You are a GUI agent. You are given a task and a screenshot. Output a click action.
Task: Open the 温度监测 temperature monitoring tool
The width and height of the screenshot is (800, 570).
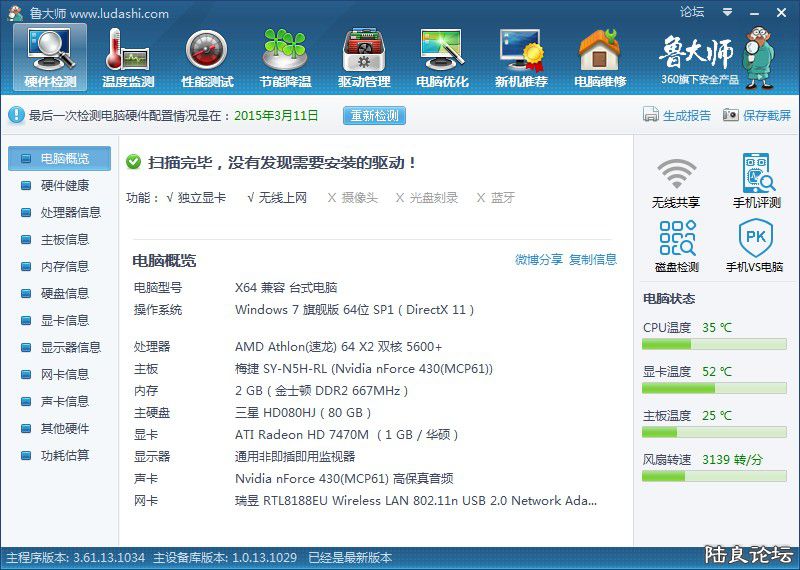[x=128, y=56]
